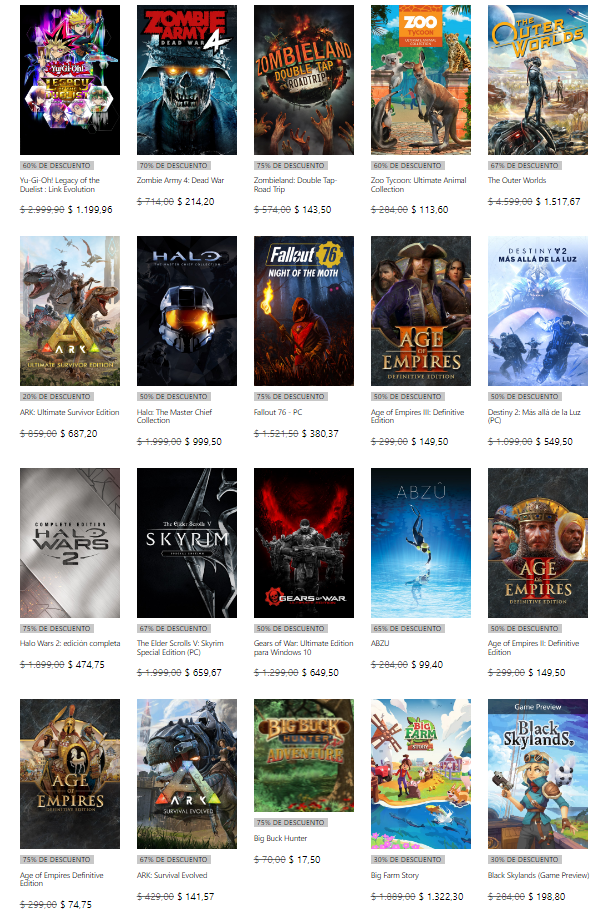
Task: Click the Big Buck Hunter title link
Action: click(281, 838)
